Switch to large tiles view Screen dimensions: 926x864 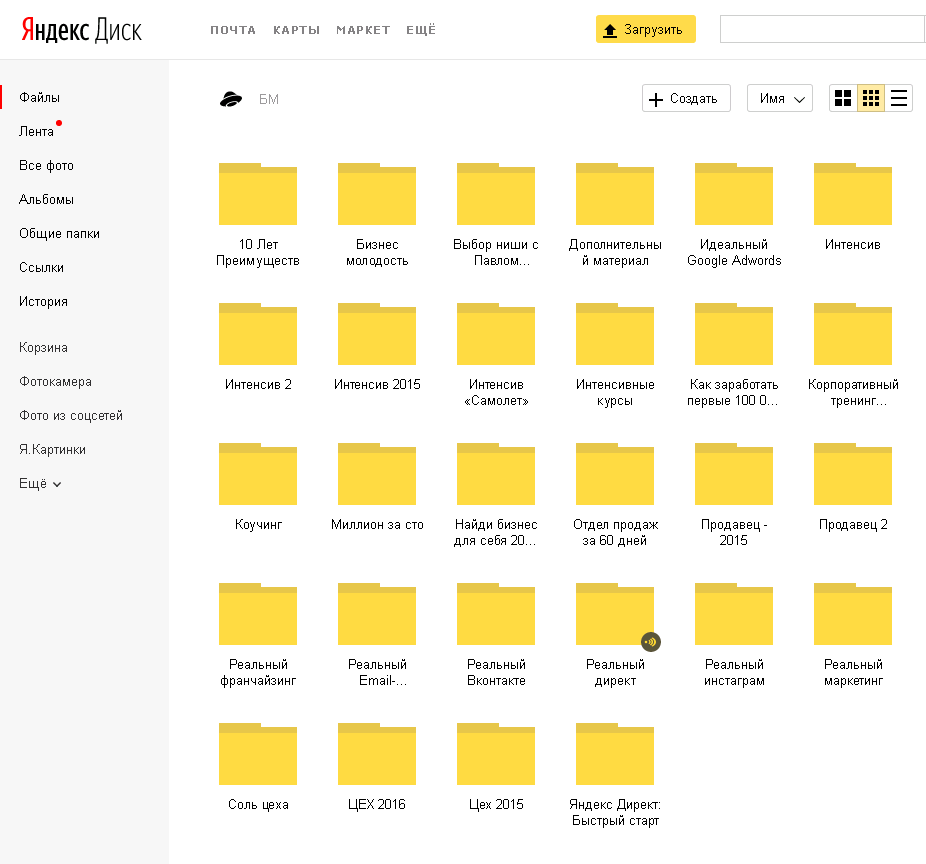(843, 98)
